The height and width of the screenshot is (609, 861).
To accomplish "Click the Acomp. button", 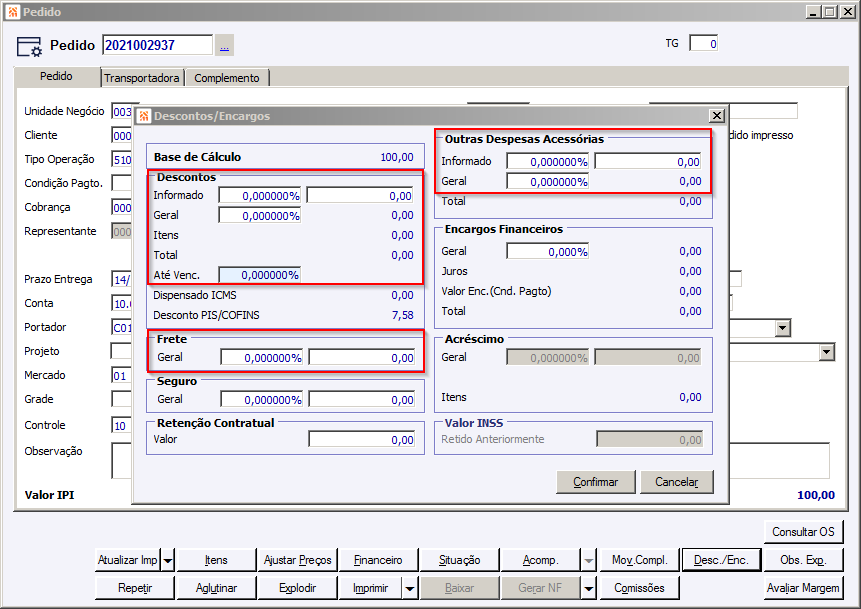I will click(x=540, y=560).
